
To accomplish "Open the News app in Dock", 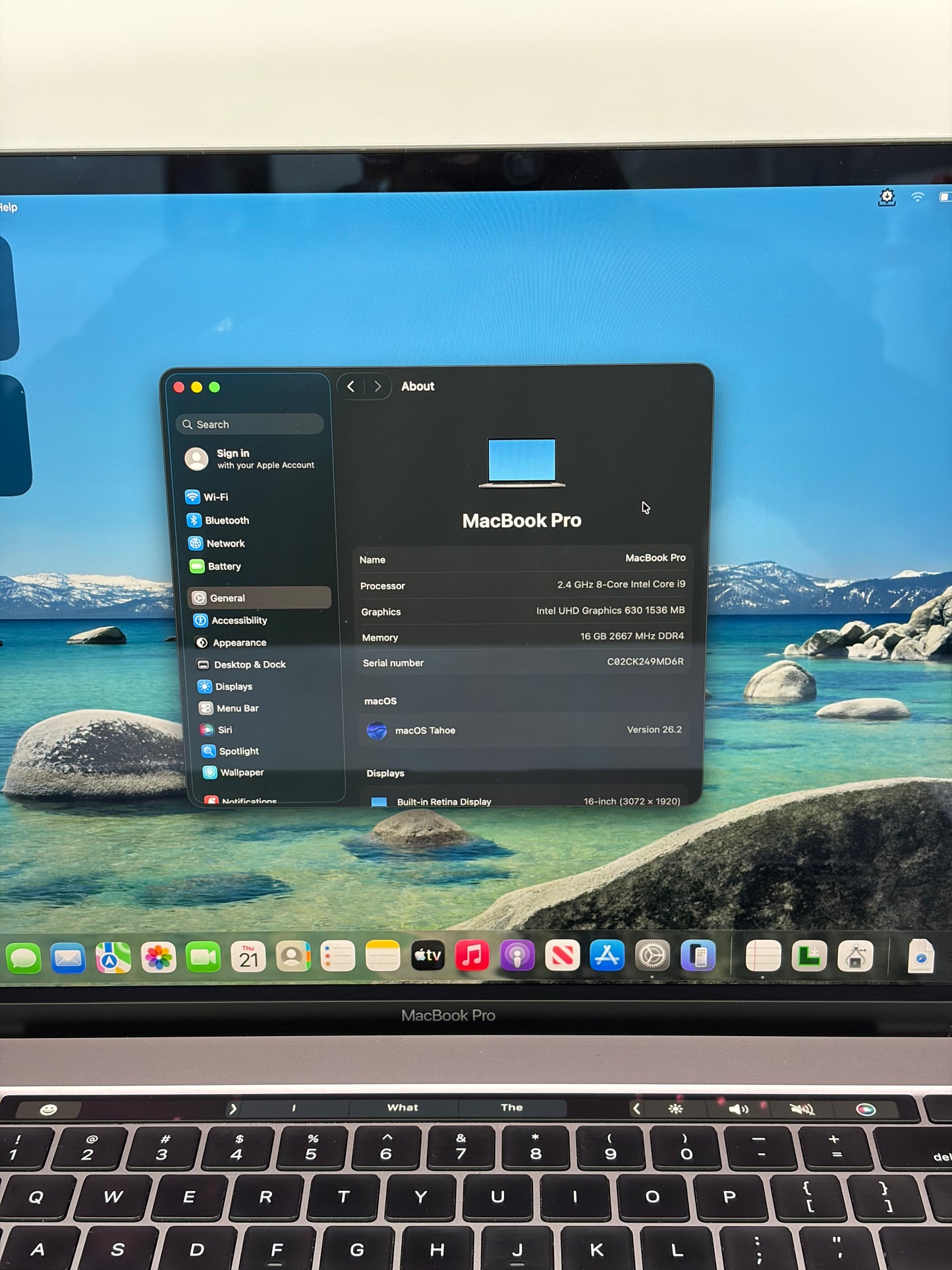I will 562,956.
